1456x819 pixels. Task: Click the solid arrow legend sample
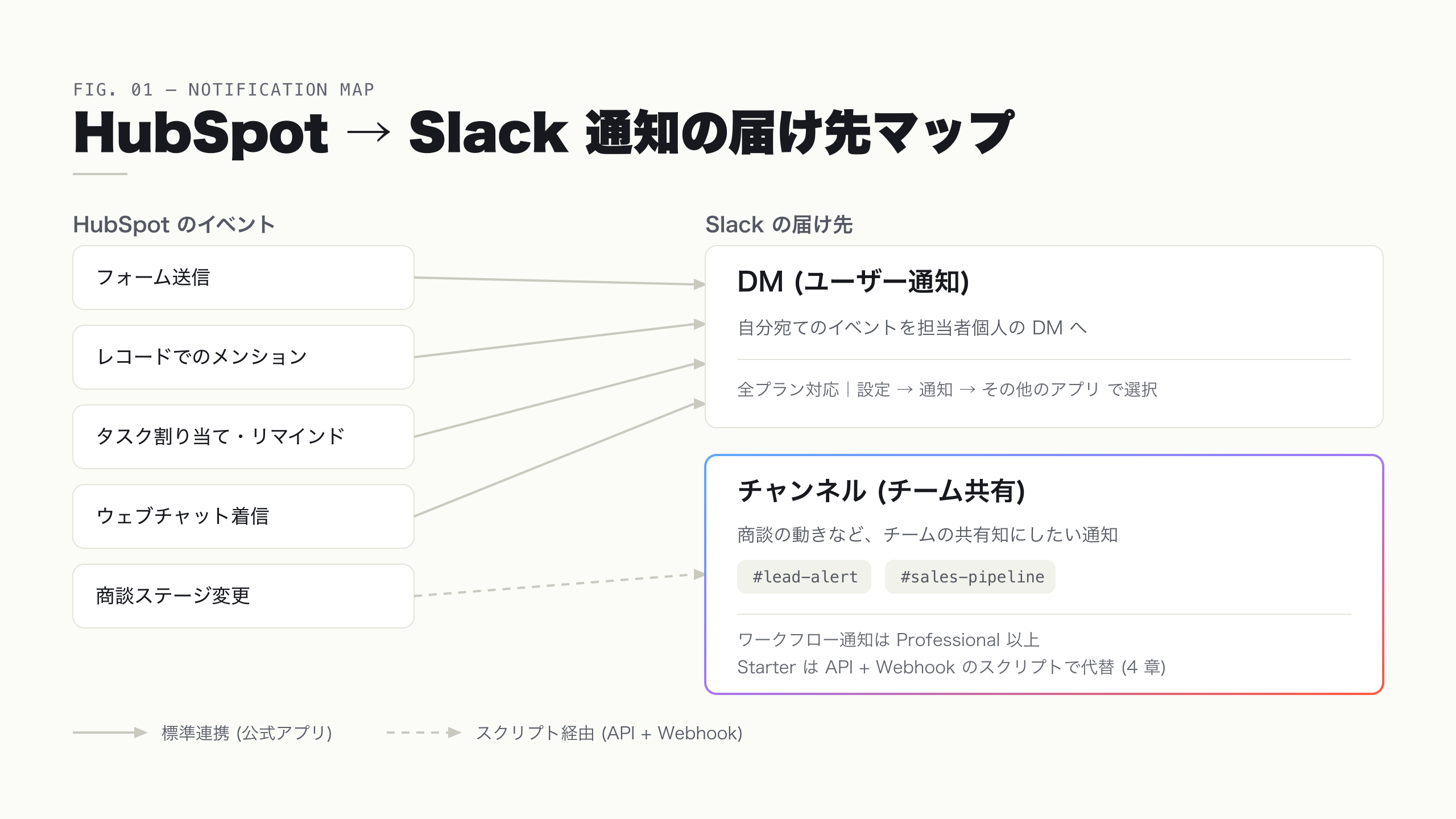coord(110,733)
